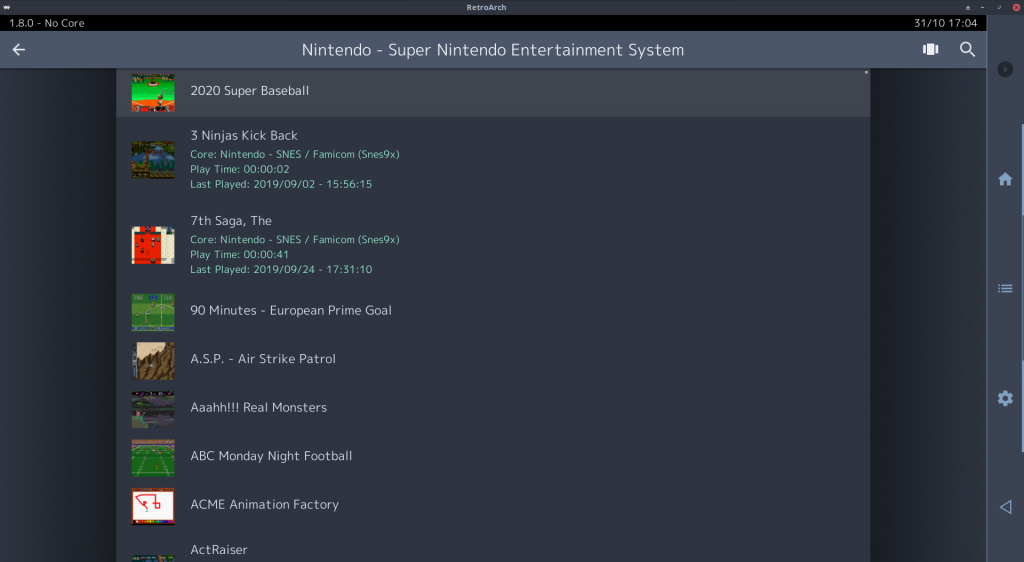1024x562 pixels.
Task: Click the Air Strike Patrol thumbnail
Action: [153, 360]
